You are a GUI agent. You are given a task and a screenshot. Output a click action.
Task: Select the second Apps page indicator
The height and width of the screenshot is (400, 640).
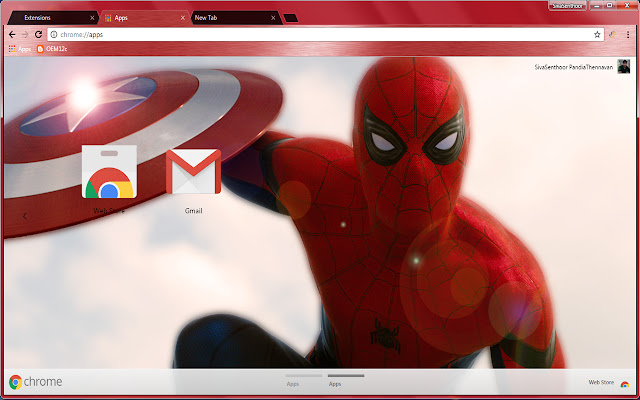point(346,380)
